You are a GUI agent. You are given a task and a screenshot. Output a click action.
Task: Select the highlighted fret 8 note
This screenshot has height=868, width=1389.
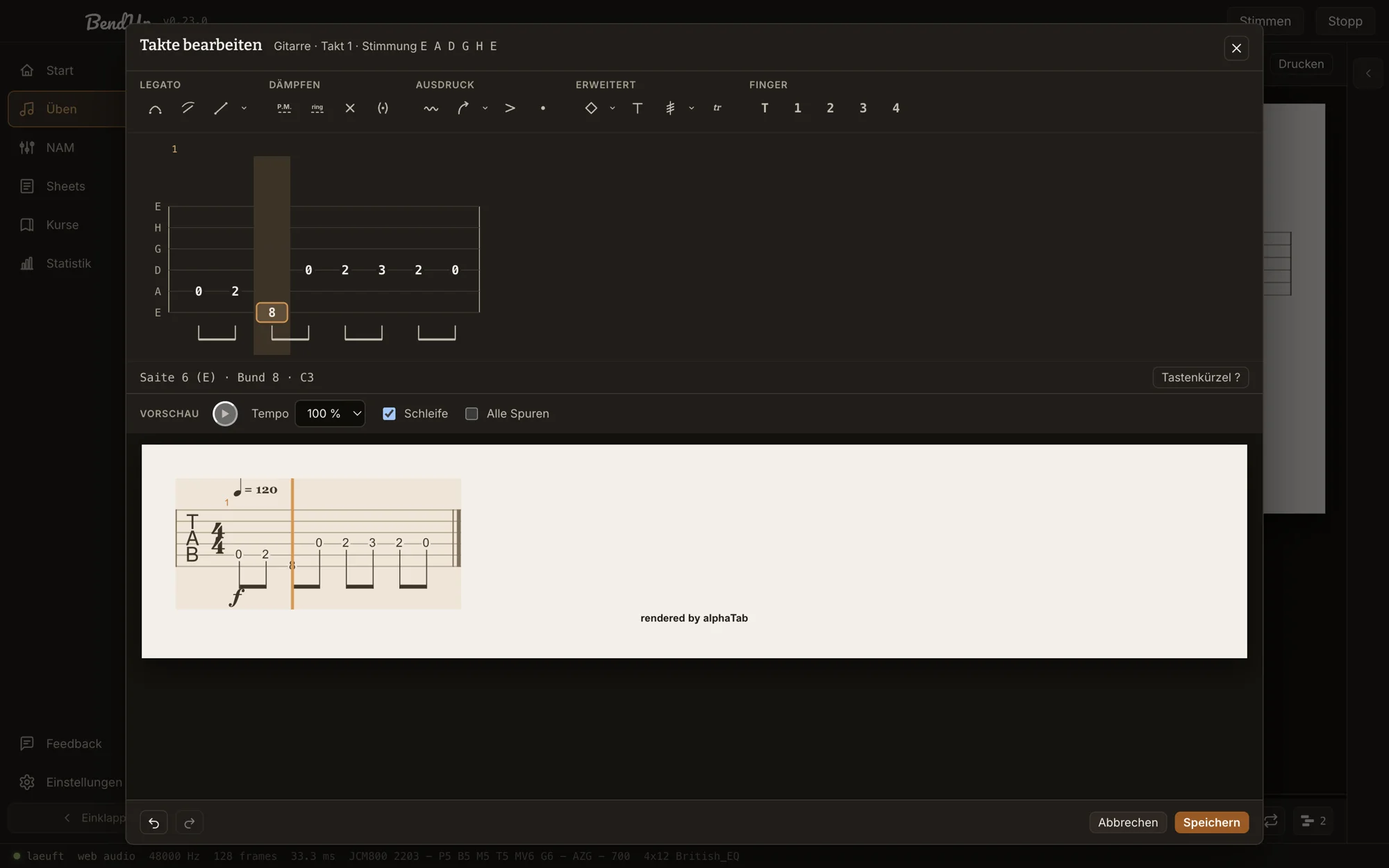click(x=272, y=312)
